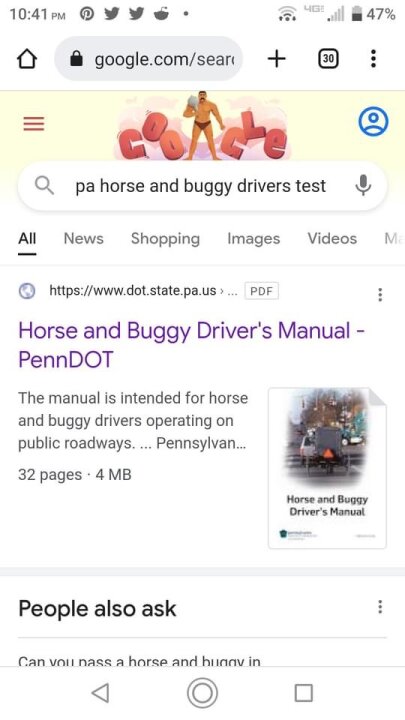Tap the google.com address bar
Viewport: 405px width, 720px height.
[x=148, y=59]
